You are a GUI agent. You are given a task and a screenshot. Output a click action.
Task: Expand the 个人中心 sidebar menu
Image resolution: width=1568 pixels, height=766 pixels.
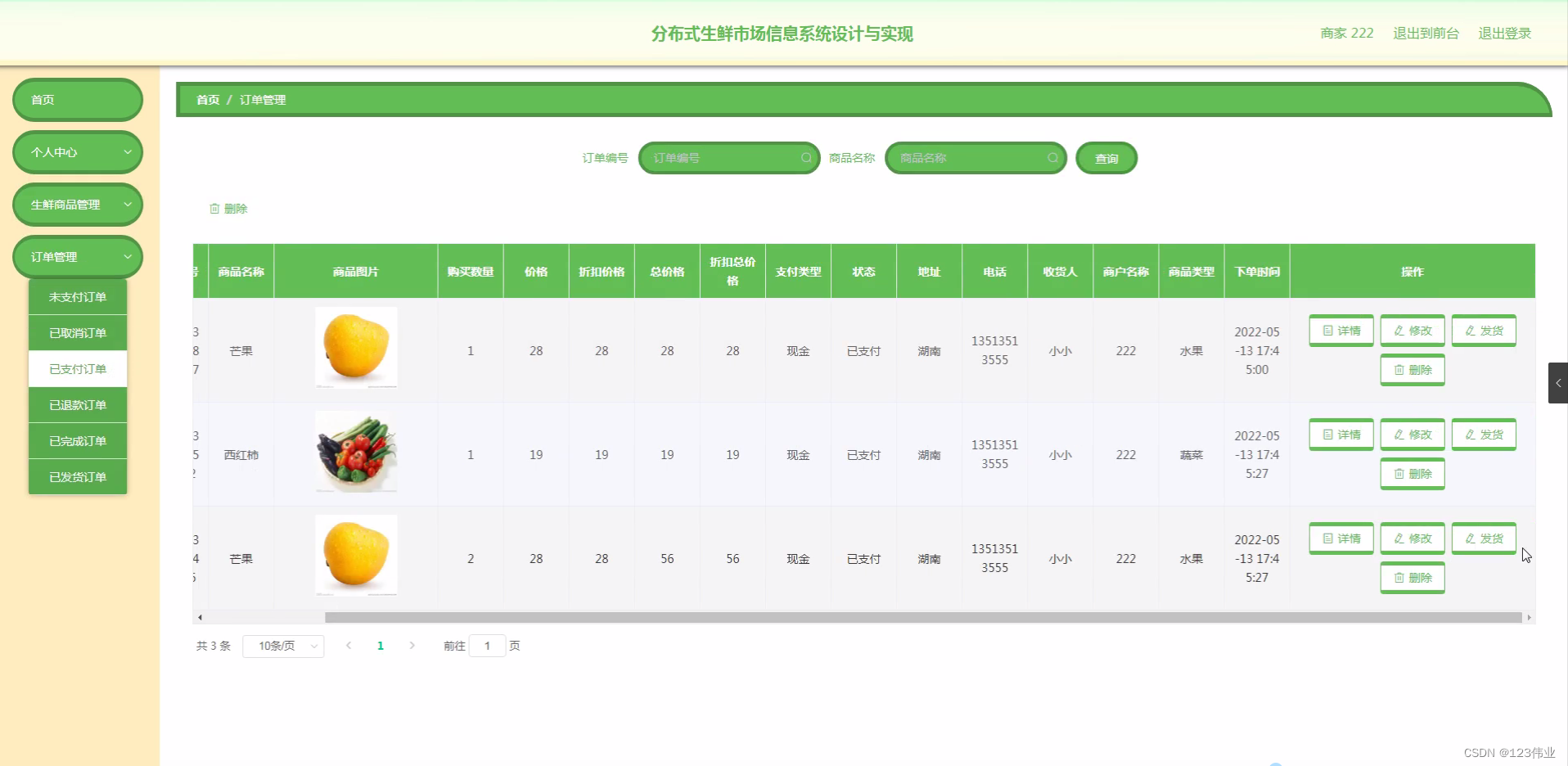coord(77,152)
